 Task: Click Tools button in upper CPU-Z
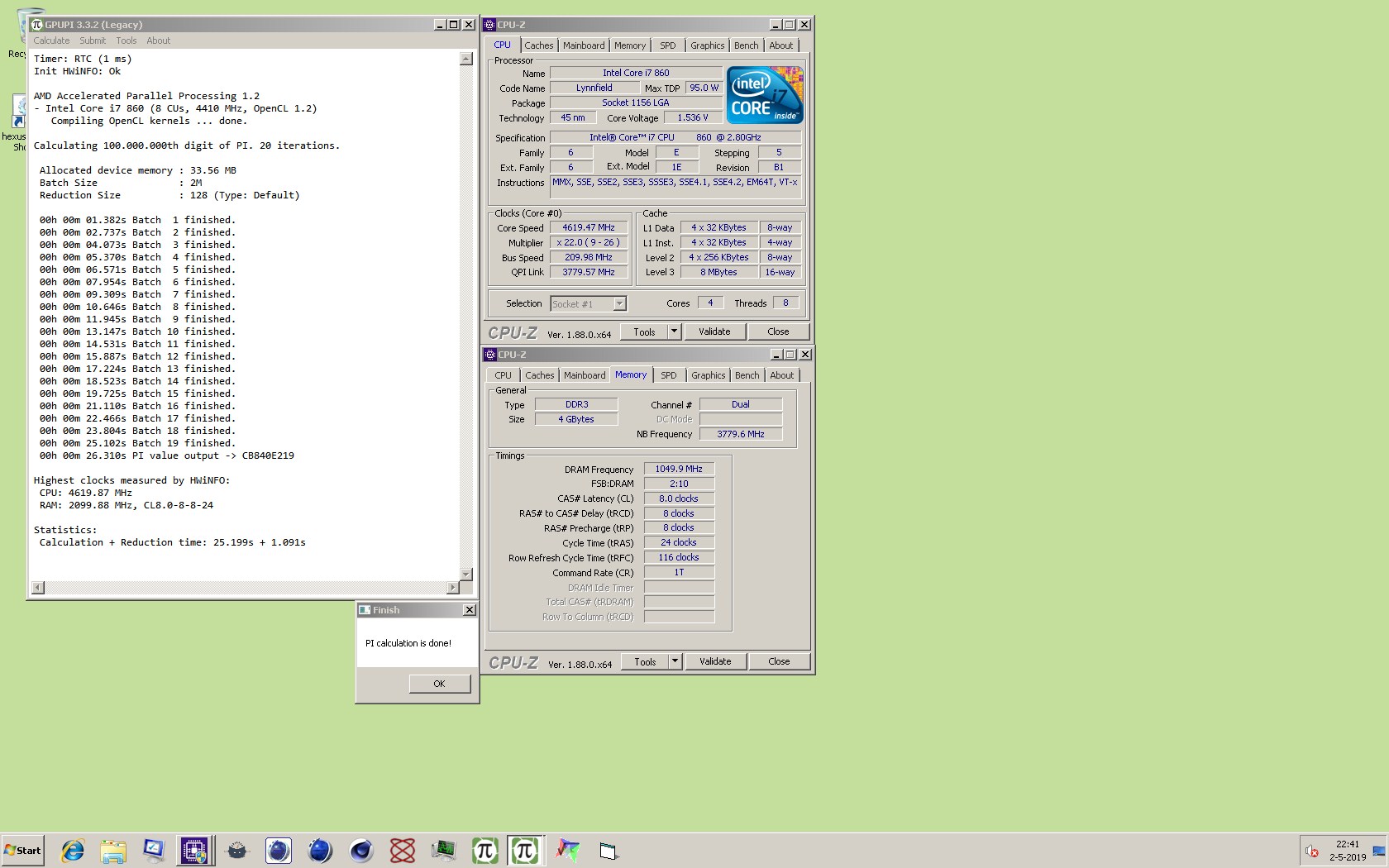point(644,331)
